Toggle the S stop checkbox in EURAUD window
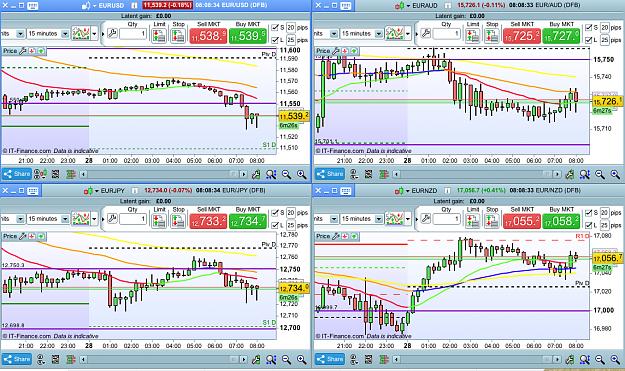The image size is (625, 371). [588, 27]
